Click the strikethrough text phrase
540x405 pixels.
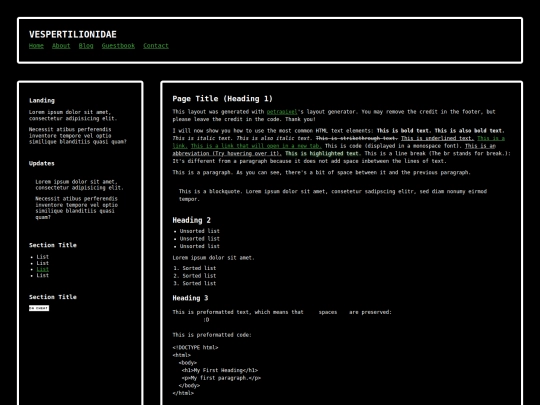click(x=356, y=138)
